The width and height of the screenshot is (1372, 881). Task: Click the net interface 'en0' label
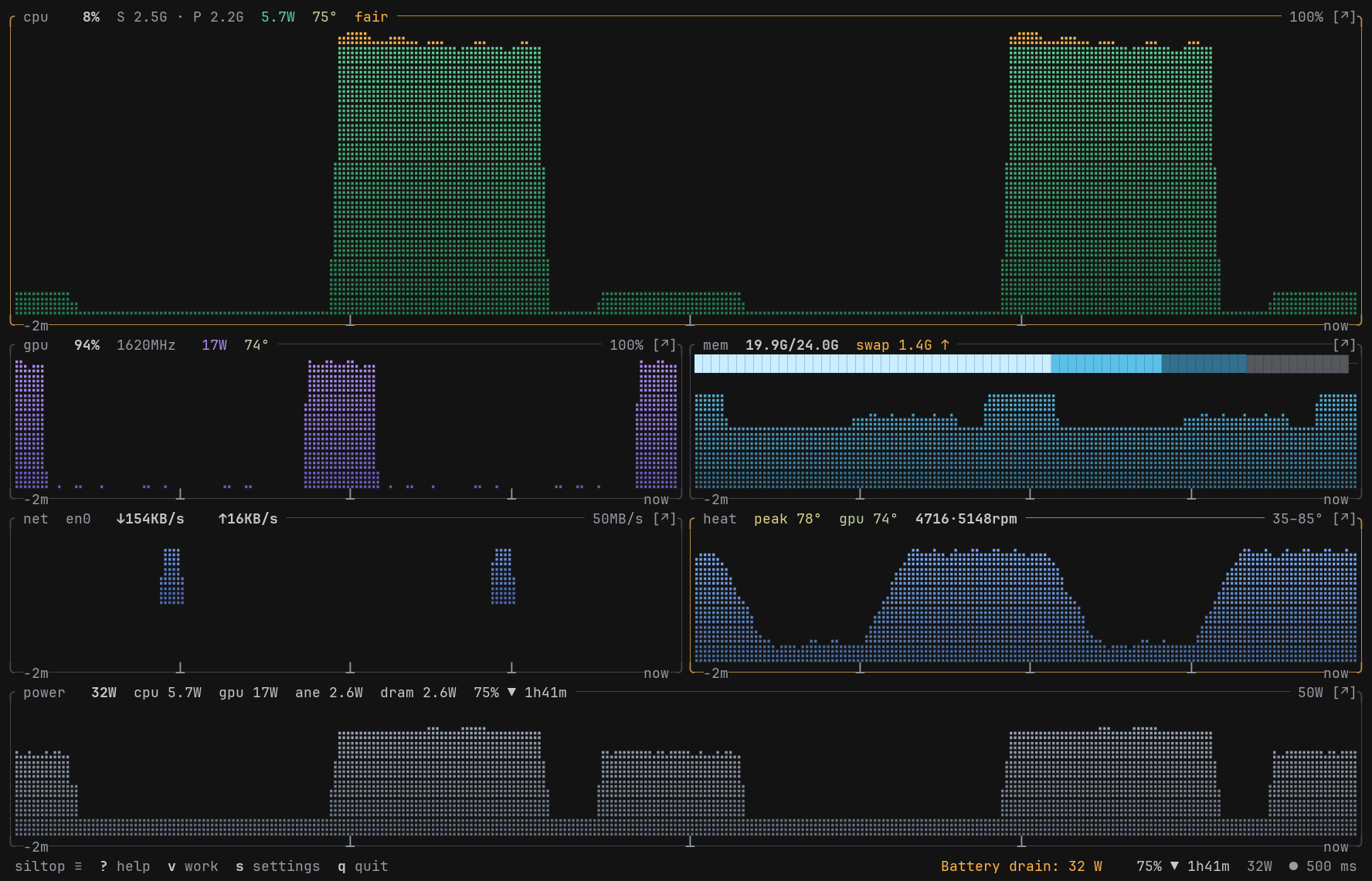(x=78, y=519)
